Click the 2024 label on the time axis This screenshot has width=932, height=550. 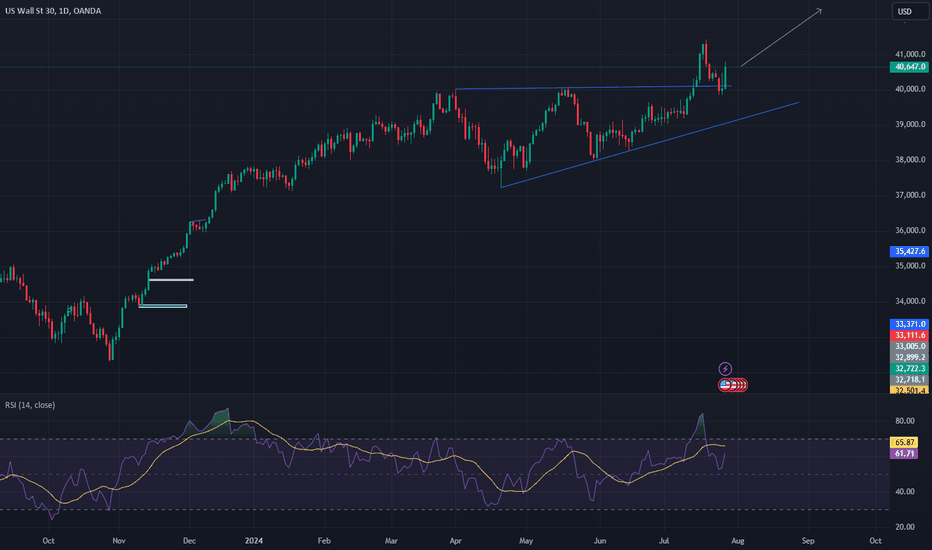[x=254, y=540]
